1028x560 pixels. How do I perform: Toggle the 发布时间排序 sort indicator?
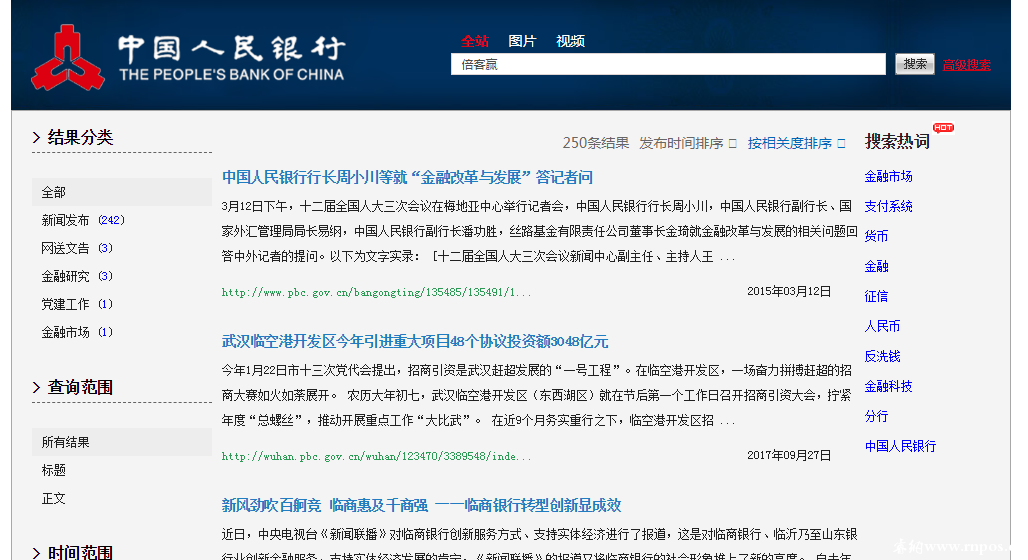[733, 144]
